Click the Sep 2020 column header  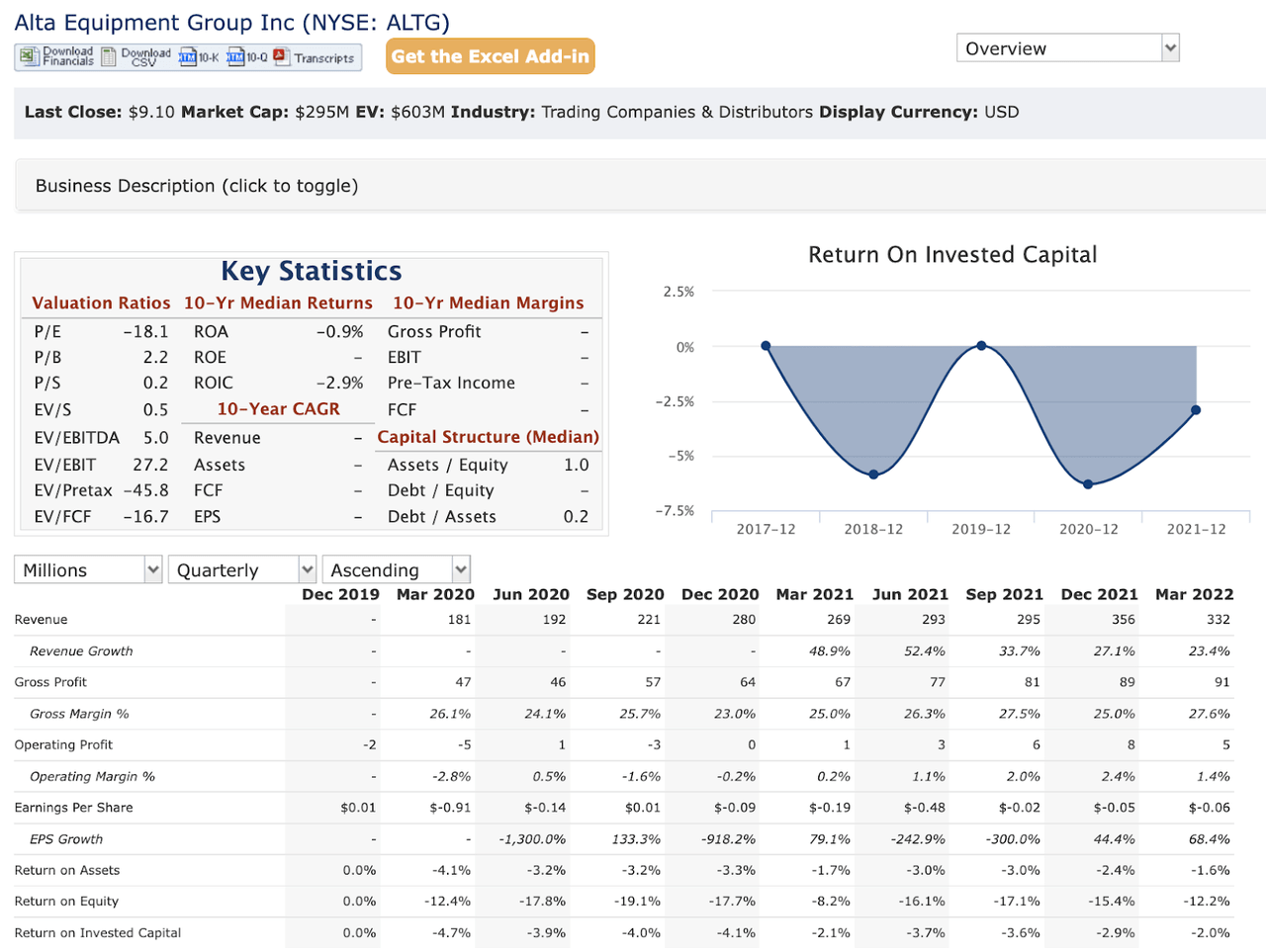(x=625, y=594)
